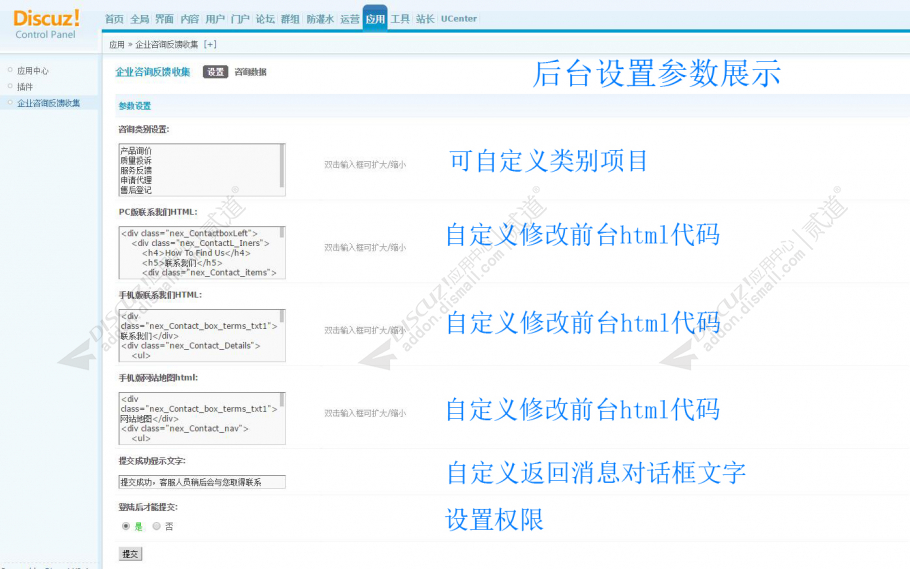Open the 内容 top menu
Image resolution: width=910 pixels, height=569 pixels.
tap(189, 19)
